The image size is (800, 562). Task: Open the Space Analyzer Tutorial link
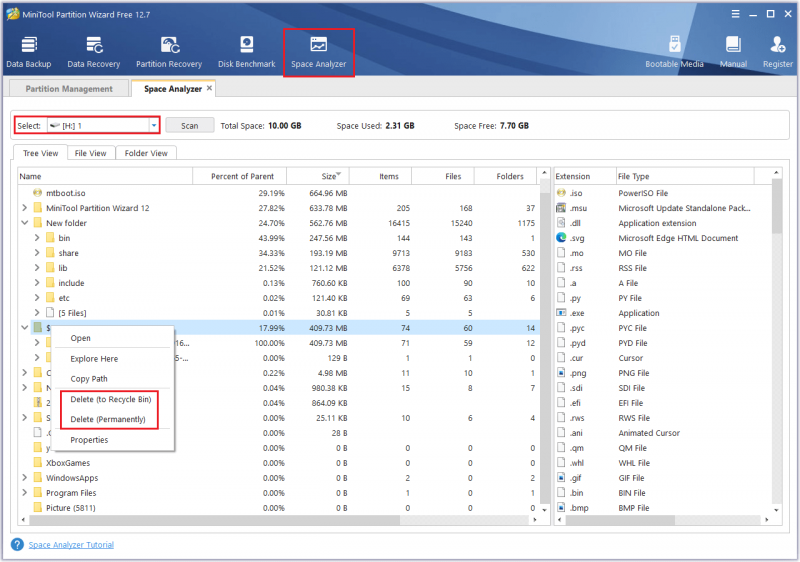click(x=71, y=545)
